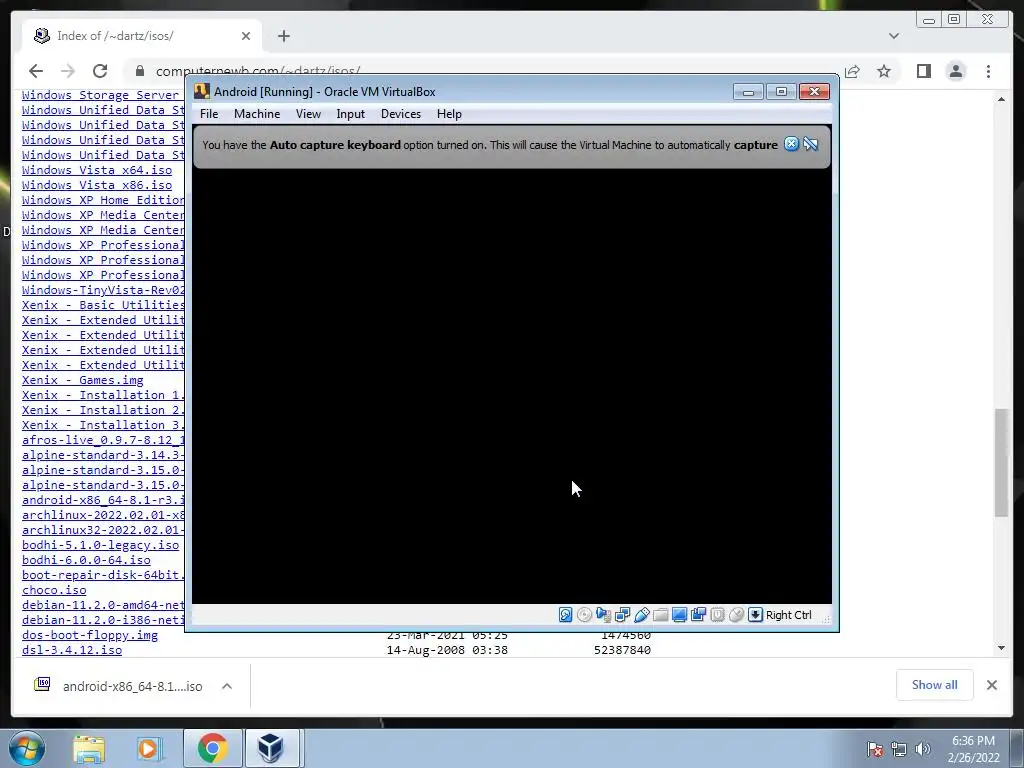Open the File menu in VirtualBox
The height and width of the screenshot is (768, 1024).
pyautogui.click(x=209, y=114)
